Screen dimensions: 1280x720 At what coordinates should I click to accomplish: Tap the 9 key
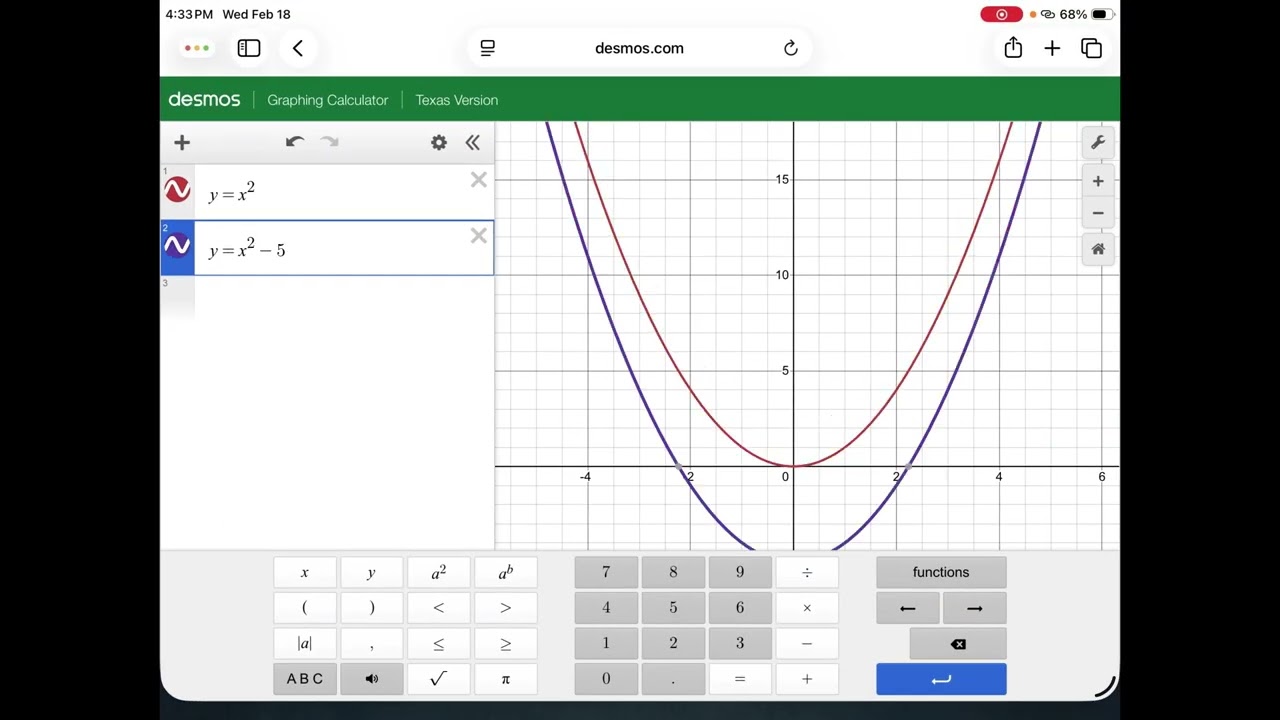click(x=740, y=572)
